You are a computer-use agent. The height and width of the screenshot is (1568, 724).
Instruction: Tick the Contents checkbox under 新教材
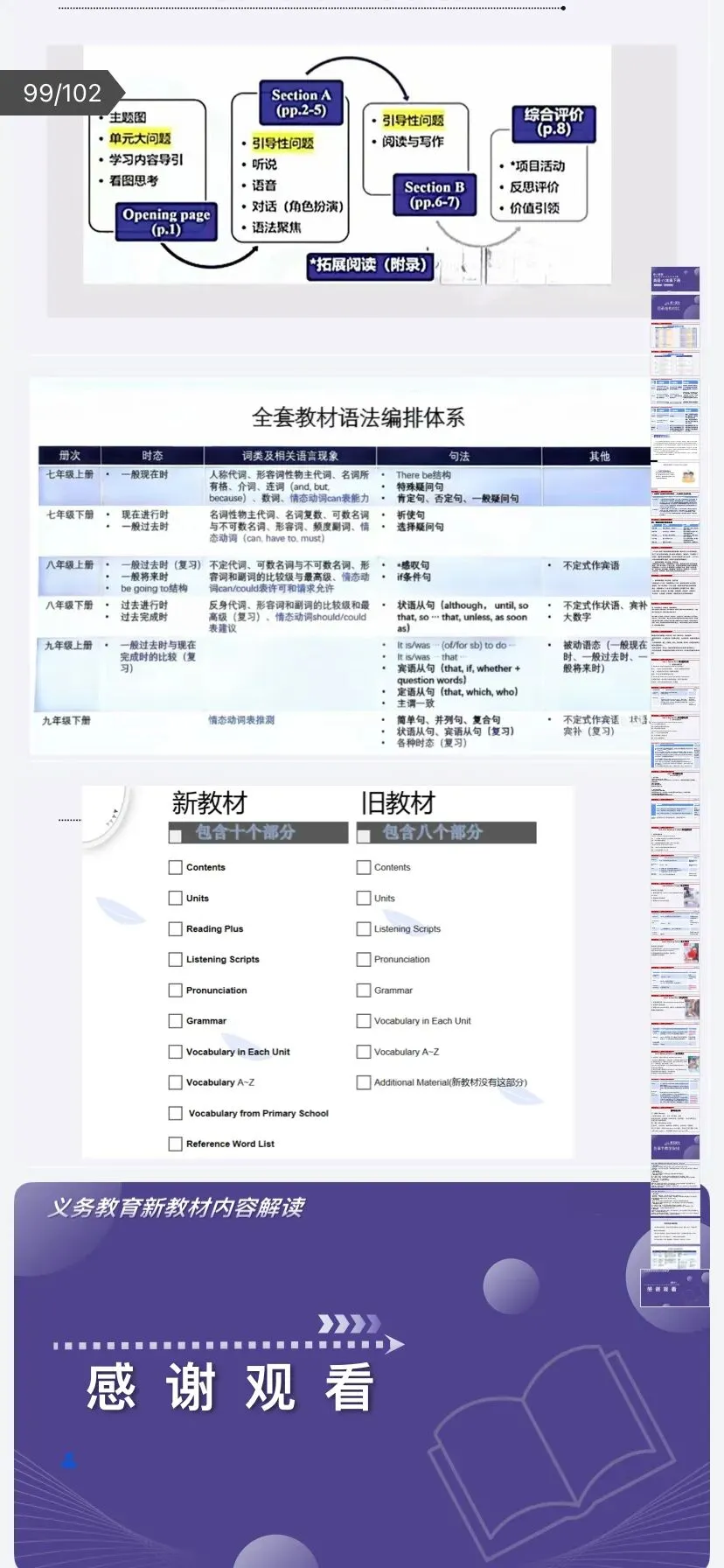click(175, 867)
